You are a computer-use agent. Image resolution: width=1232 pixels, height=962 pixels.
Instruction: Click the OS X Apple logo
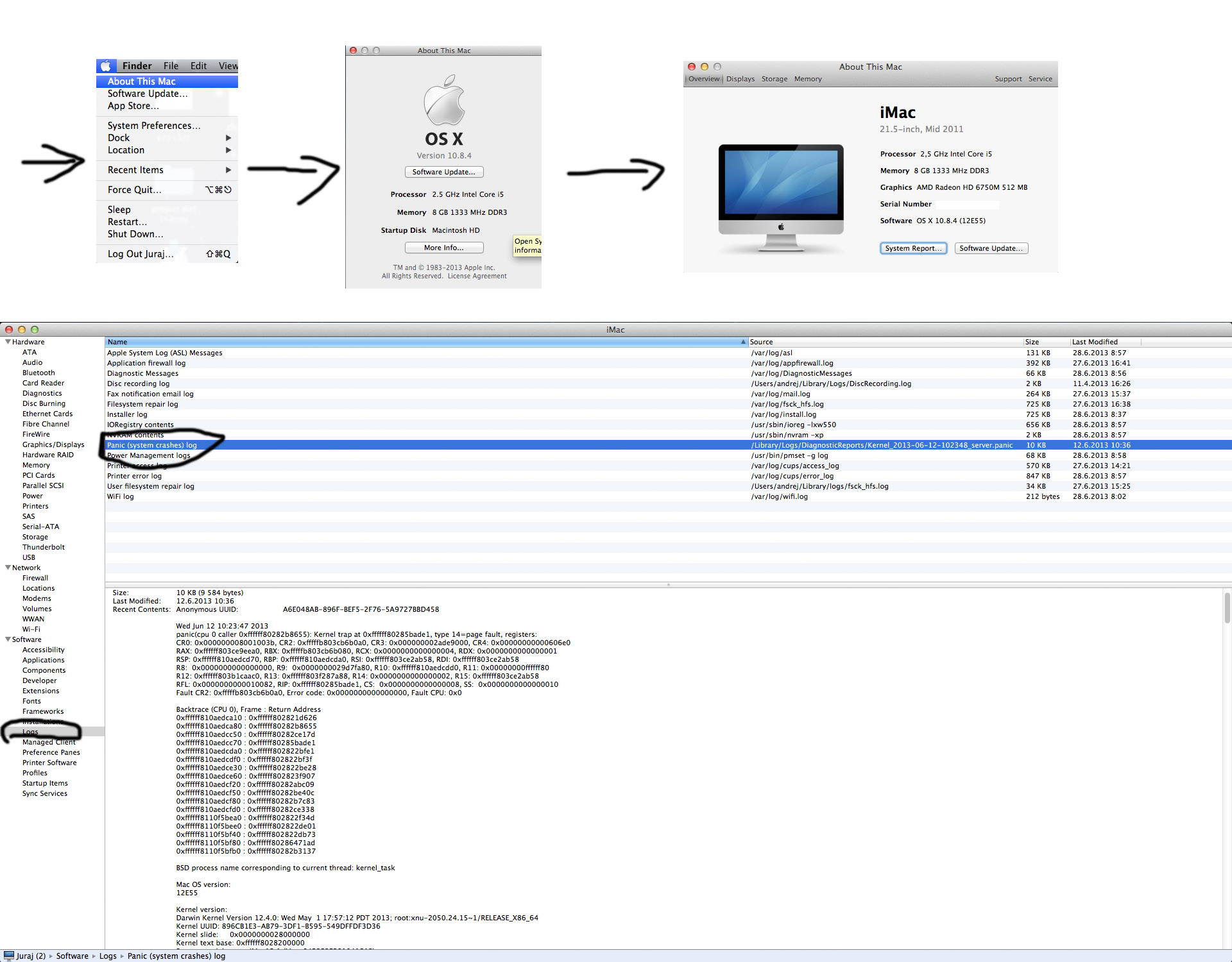[x=444, y=101]
